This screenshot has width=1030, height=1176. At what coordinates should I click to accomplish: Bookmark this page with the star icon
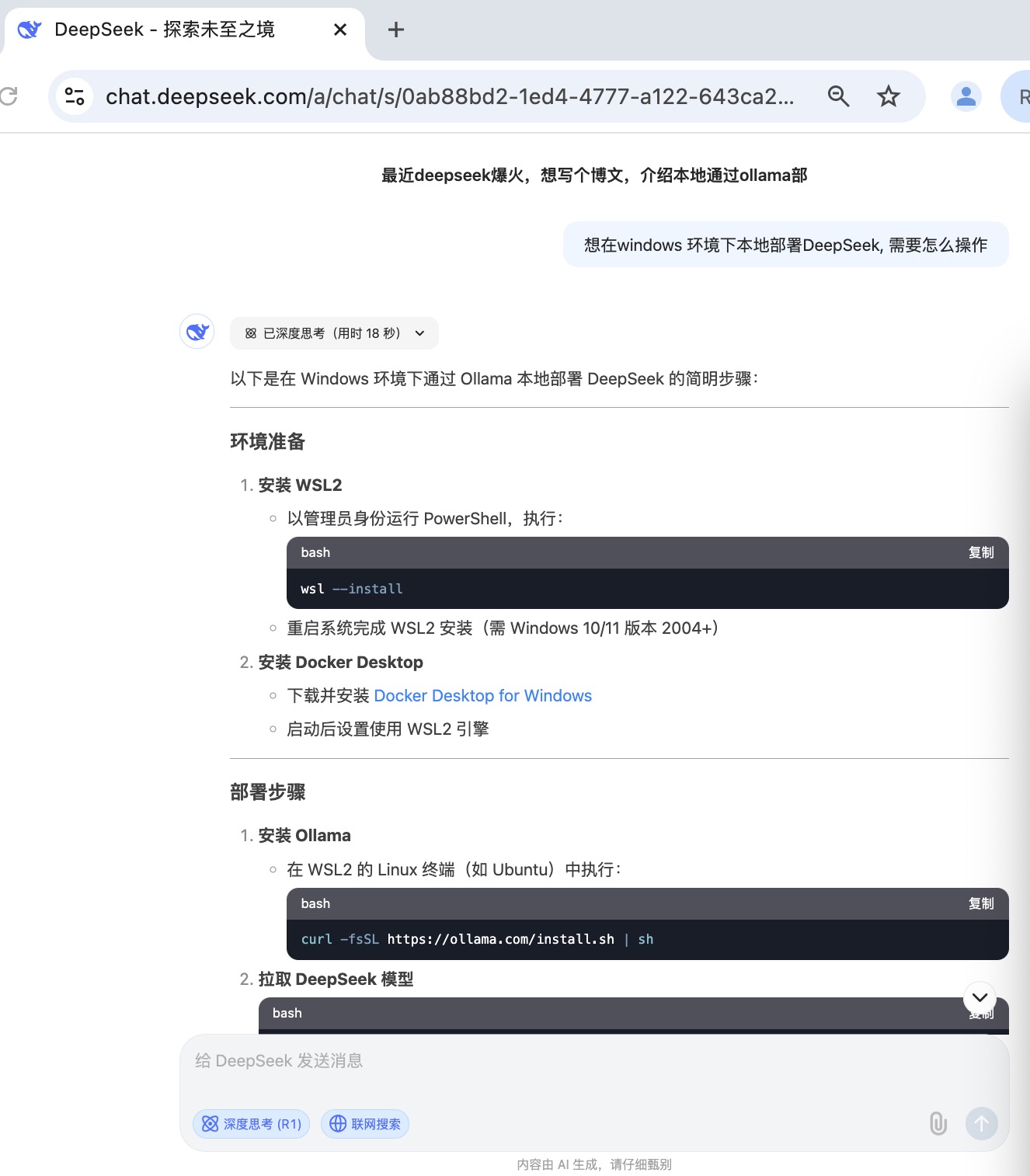click(x=888, y=96)
